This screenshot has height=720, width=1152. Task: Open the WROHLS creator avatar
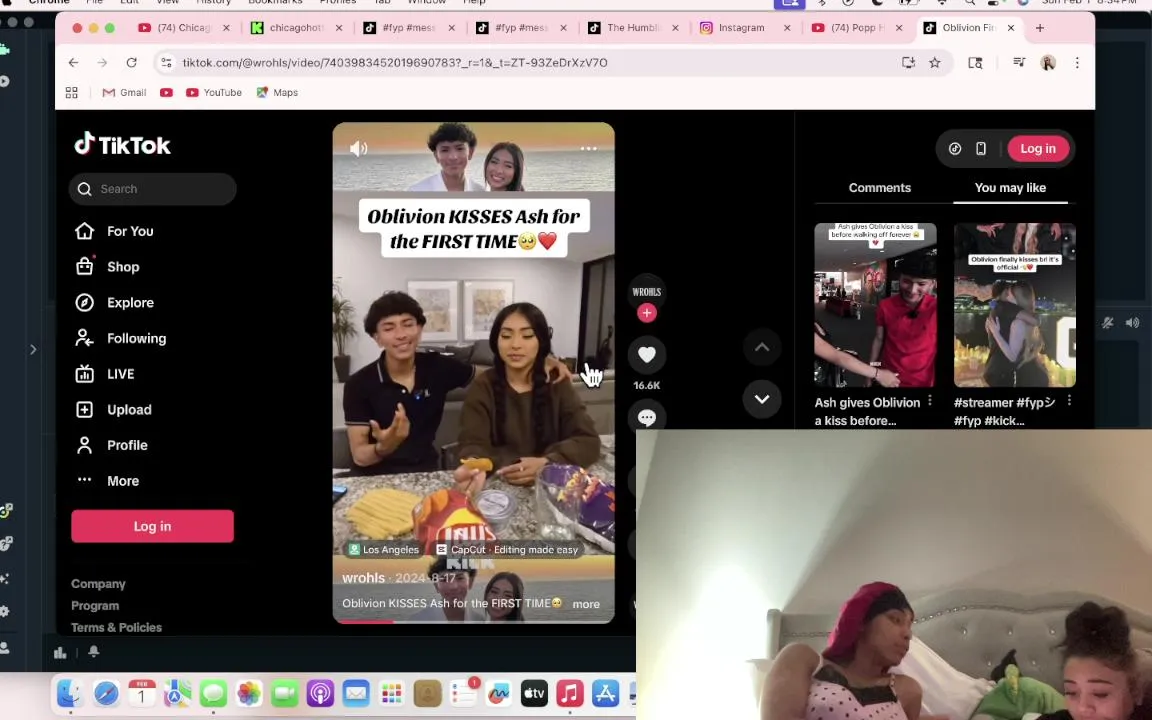(647, 291)
